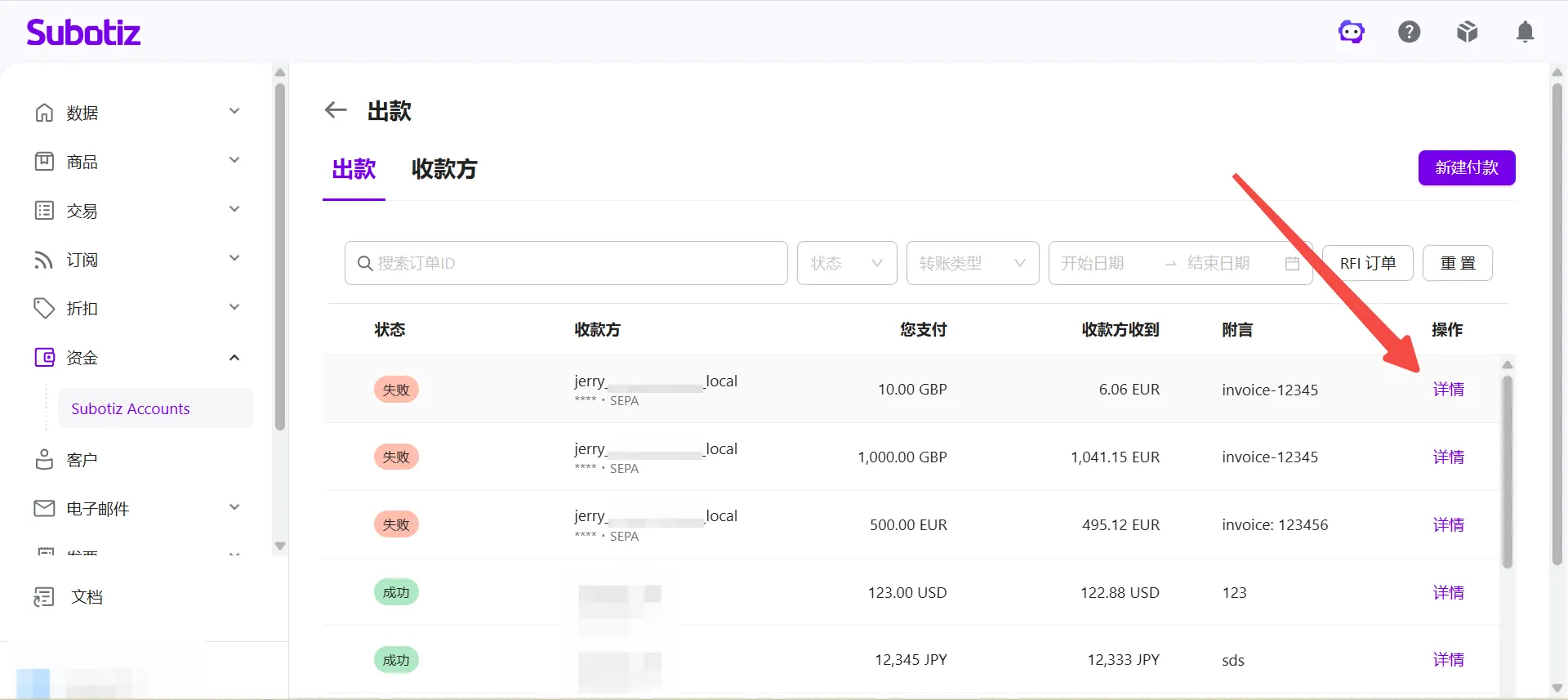Click the 订阅 feed icon in sidebar
1568x700 pixels.
(x=44, y=260)
